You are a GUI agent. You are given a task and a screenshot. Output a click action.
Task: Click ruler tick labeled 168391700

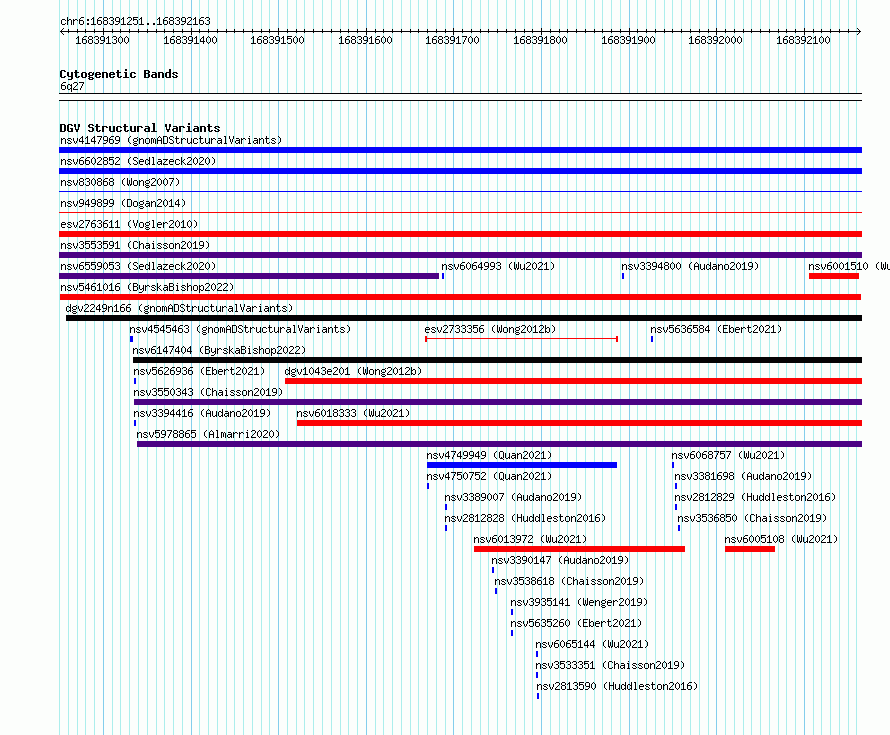[452, 40]
